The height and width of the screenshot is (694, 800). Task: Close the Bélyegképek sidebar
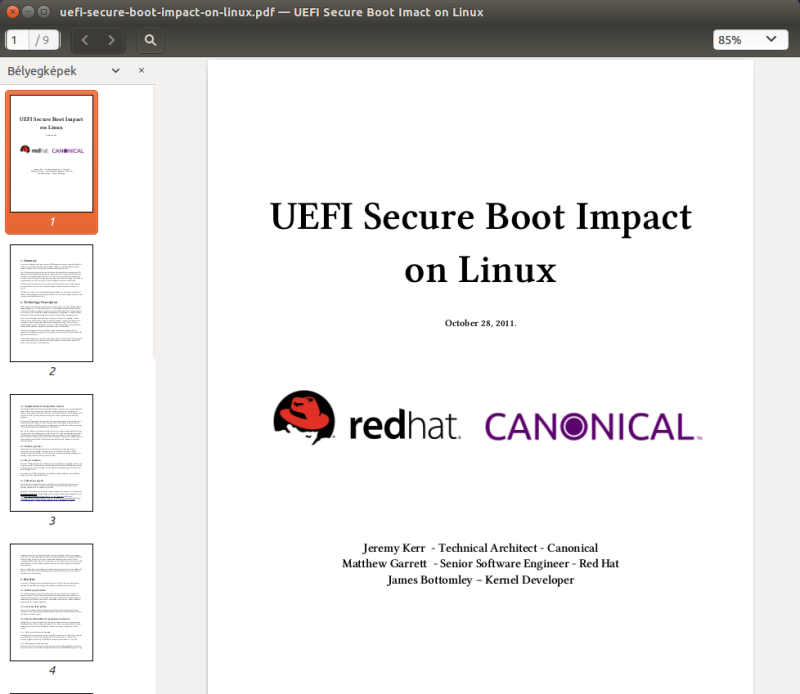(x=141, y=70)
